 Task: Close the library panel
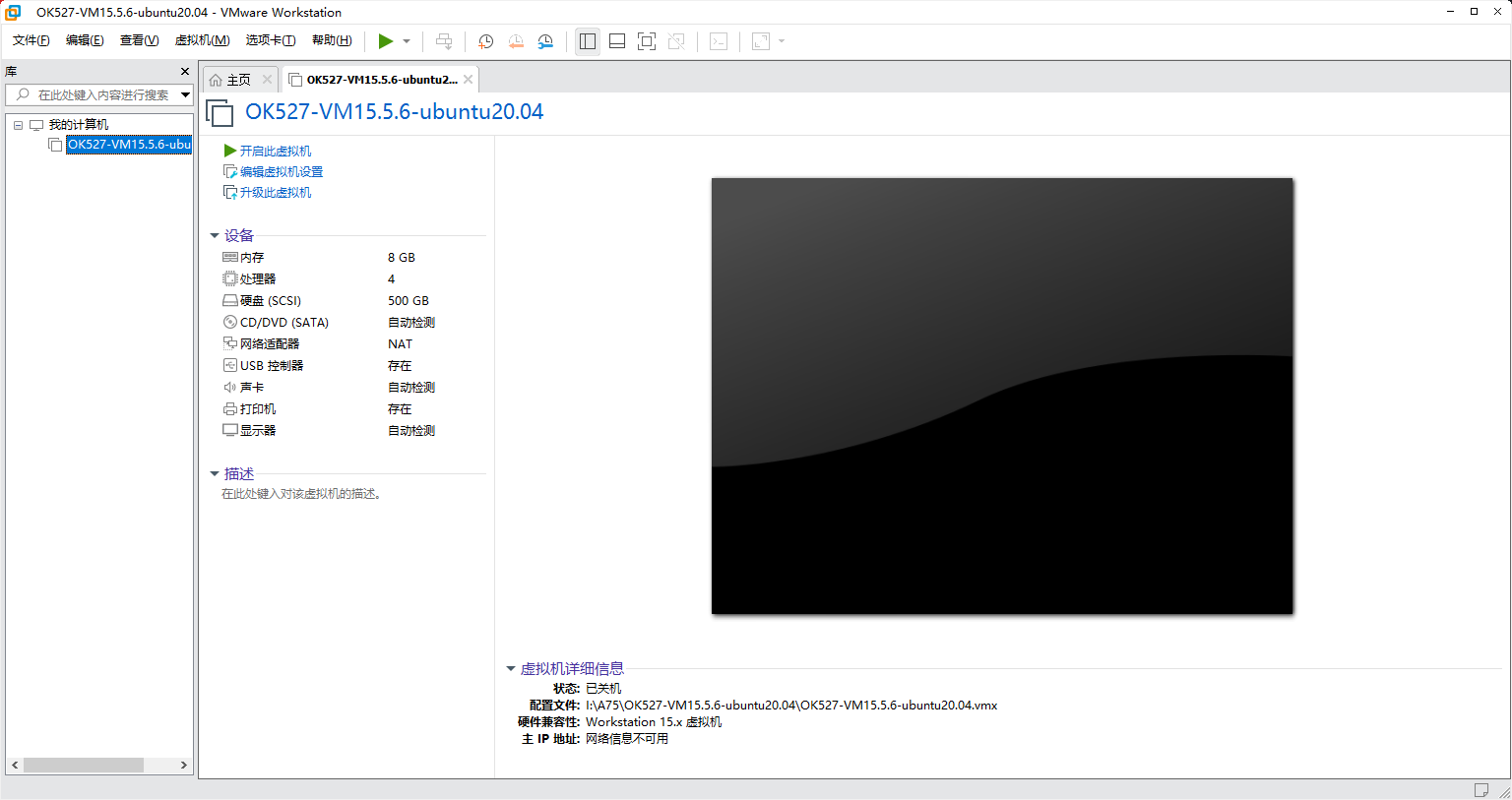tap(184, 72)
